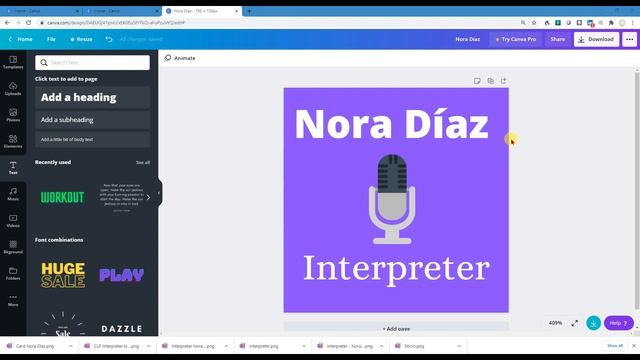Image resolution: width=640 pixels, height=360 pixels.
Task: Click Add a heading
Action: [93, 97]
